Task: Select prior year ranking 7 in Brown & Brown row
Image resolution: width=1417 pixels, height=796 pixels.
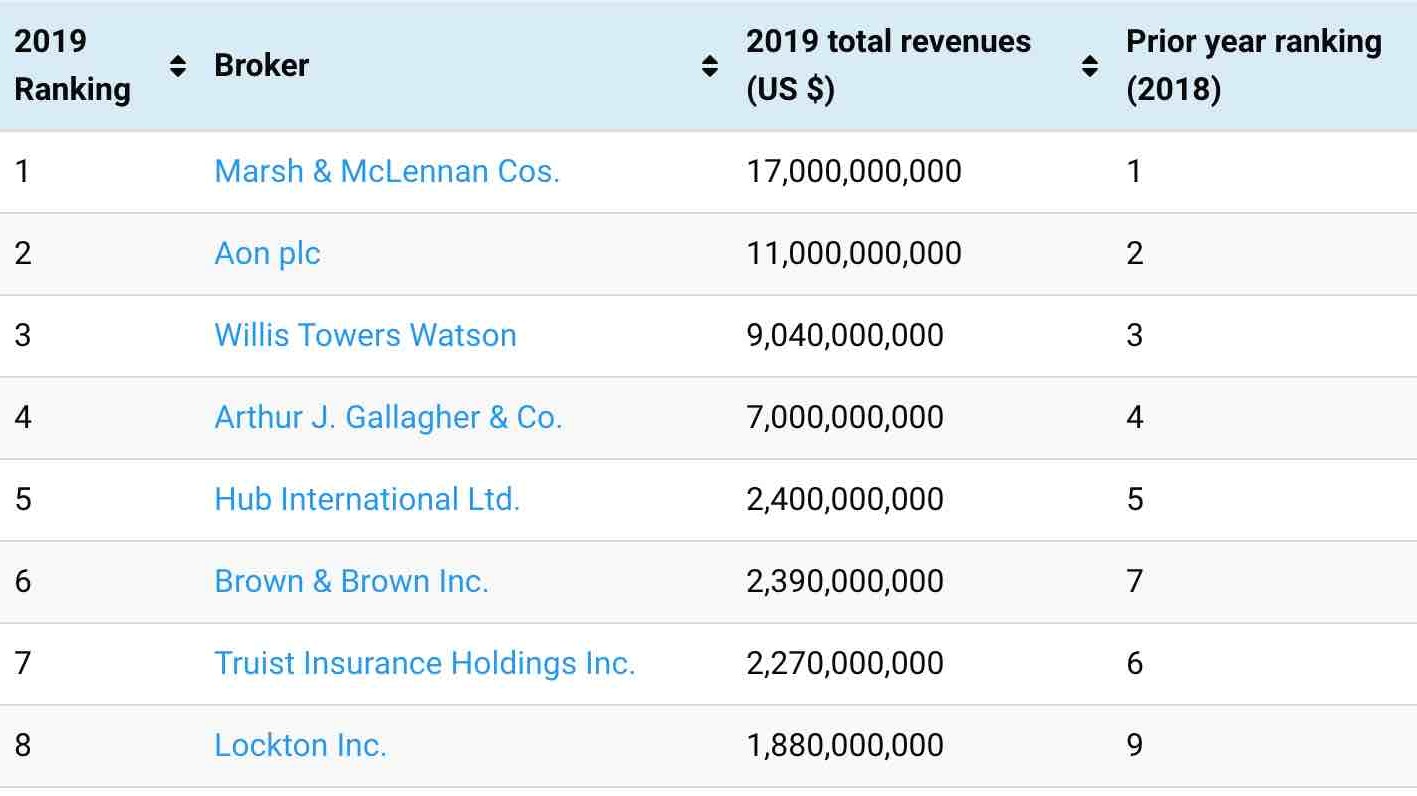Action: pos(1135,581)
